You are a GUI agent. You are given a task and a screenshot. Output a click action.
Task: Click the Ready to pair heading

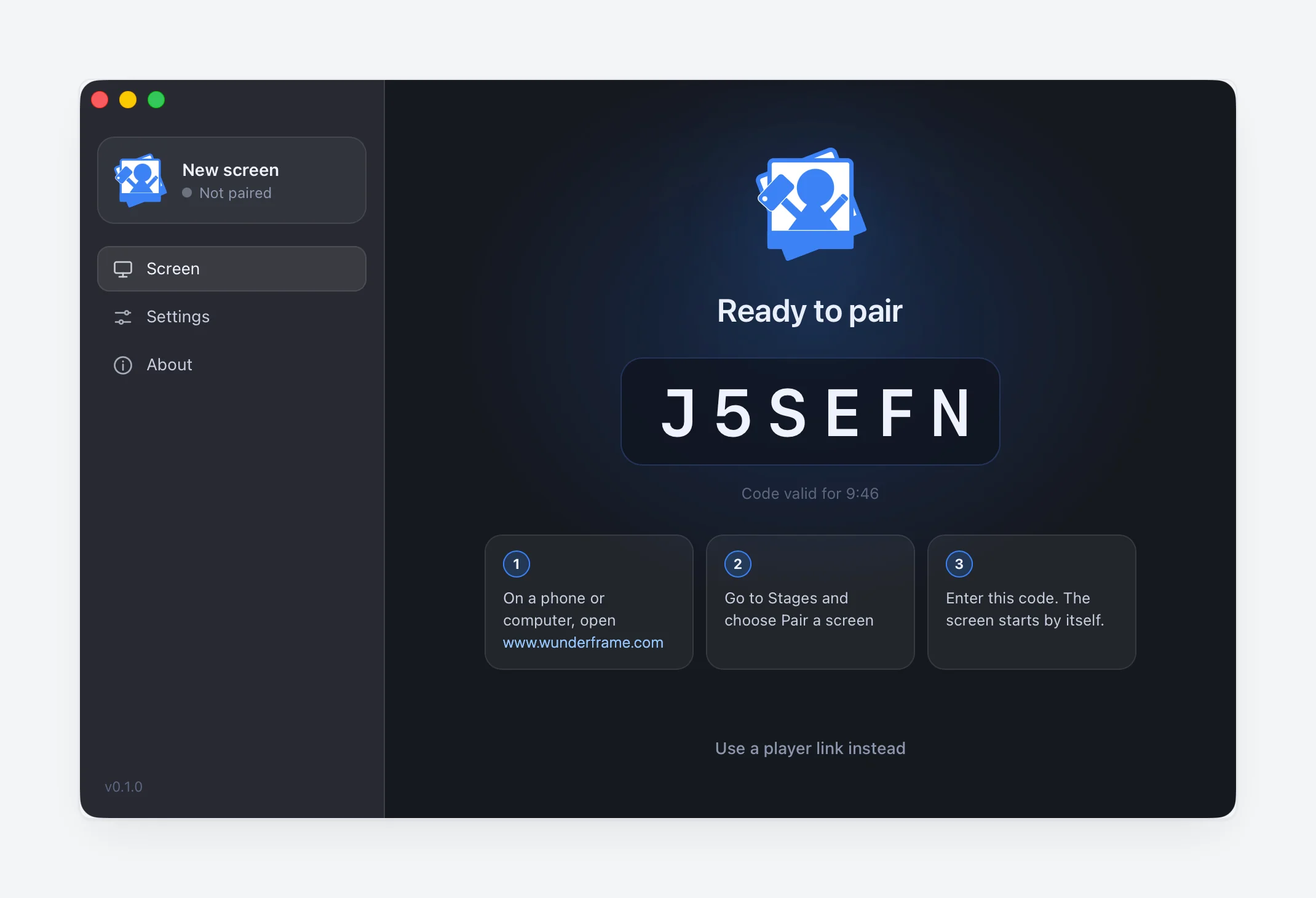click(x=811, y=311)
